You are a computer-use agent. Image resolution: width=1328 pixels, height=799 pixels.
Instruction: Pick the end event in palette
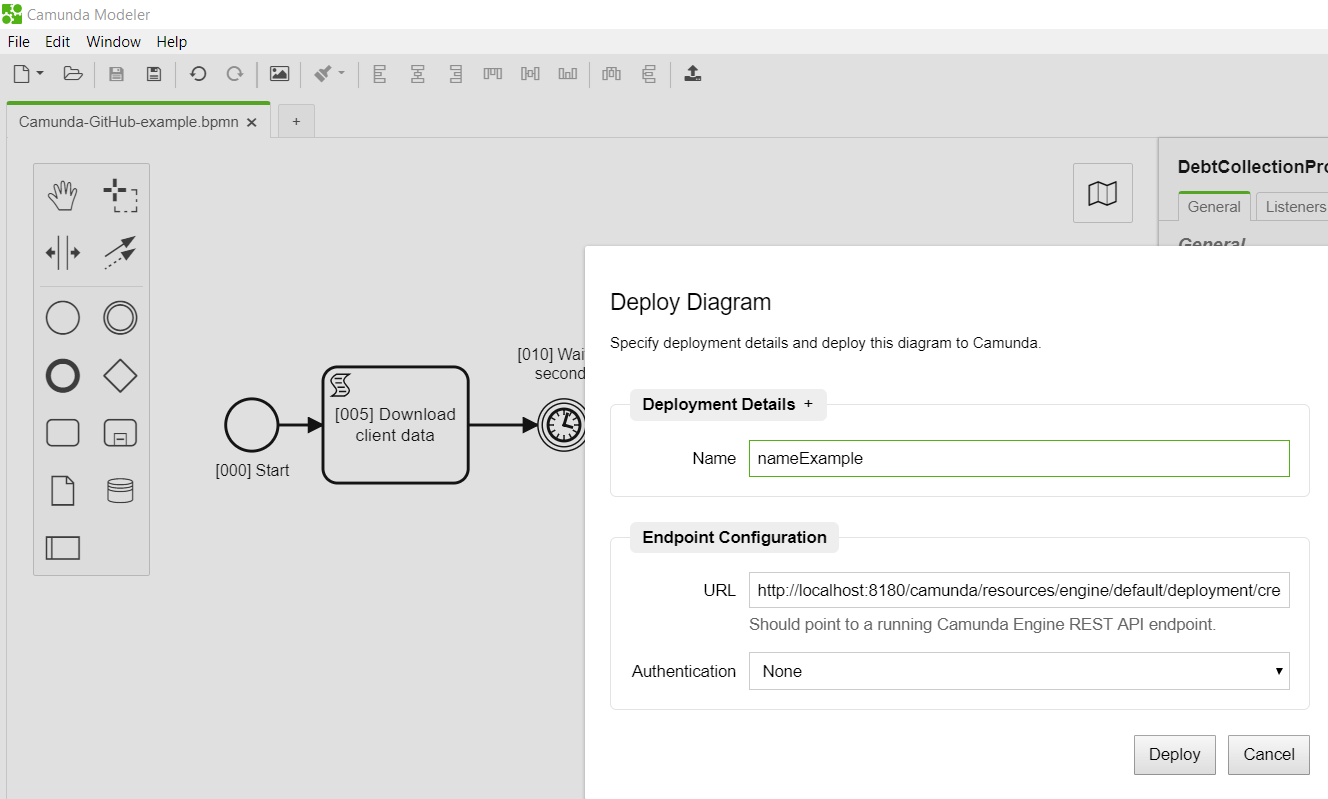(x=63, y=376)
